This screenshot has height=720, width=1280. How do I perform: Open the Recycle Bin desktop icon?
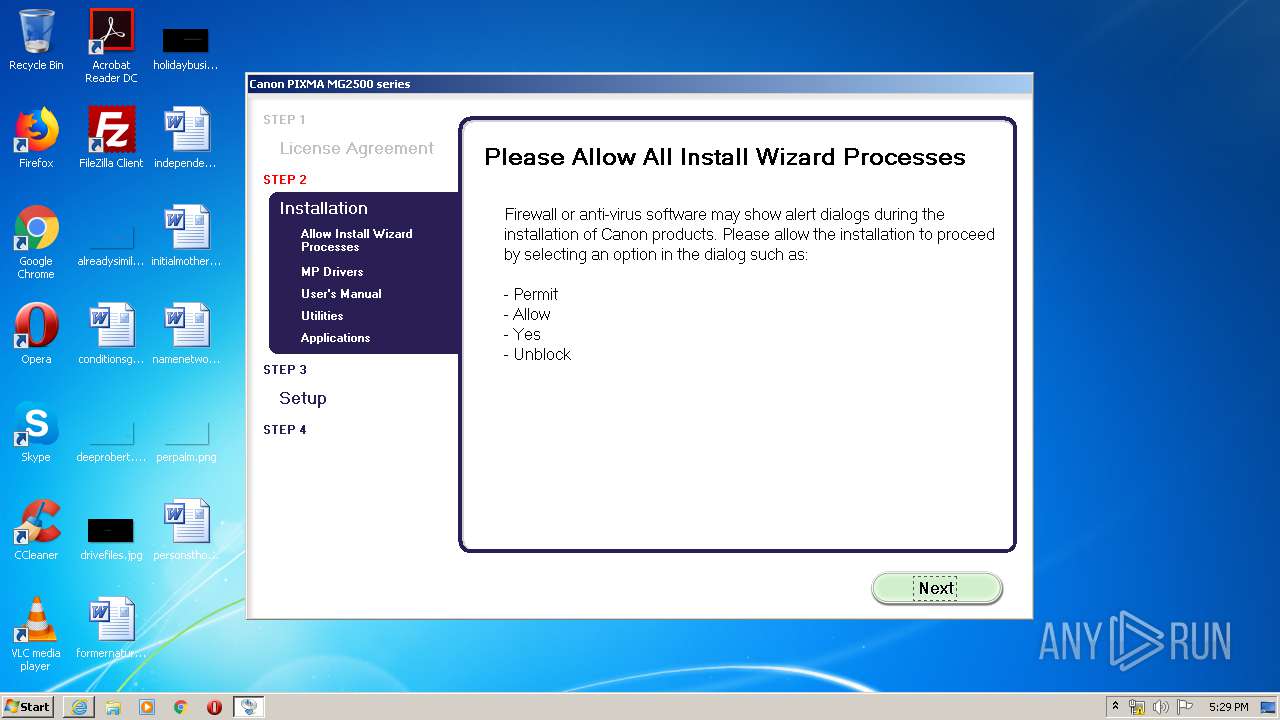pos(36,41)
